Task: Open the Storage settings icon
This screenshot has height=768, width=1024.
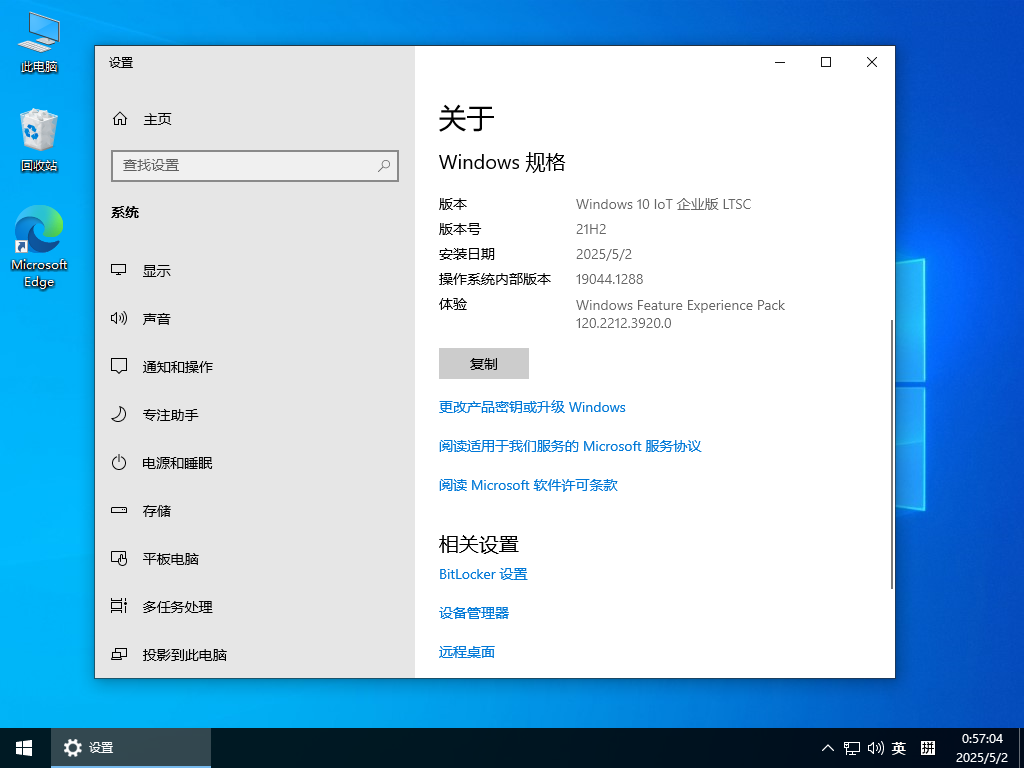Action: coord(119,511)
